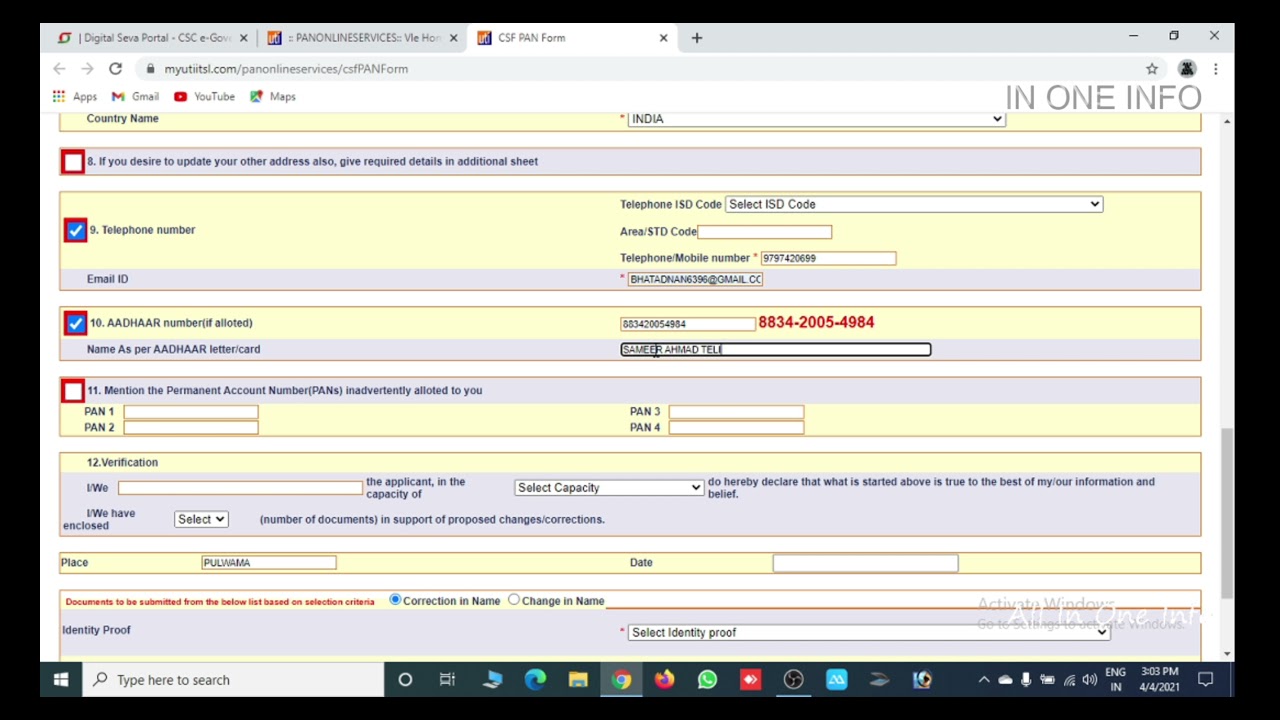Open the notifications action center
Screen dimensions: 1280x720
(1206, 680)
